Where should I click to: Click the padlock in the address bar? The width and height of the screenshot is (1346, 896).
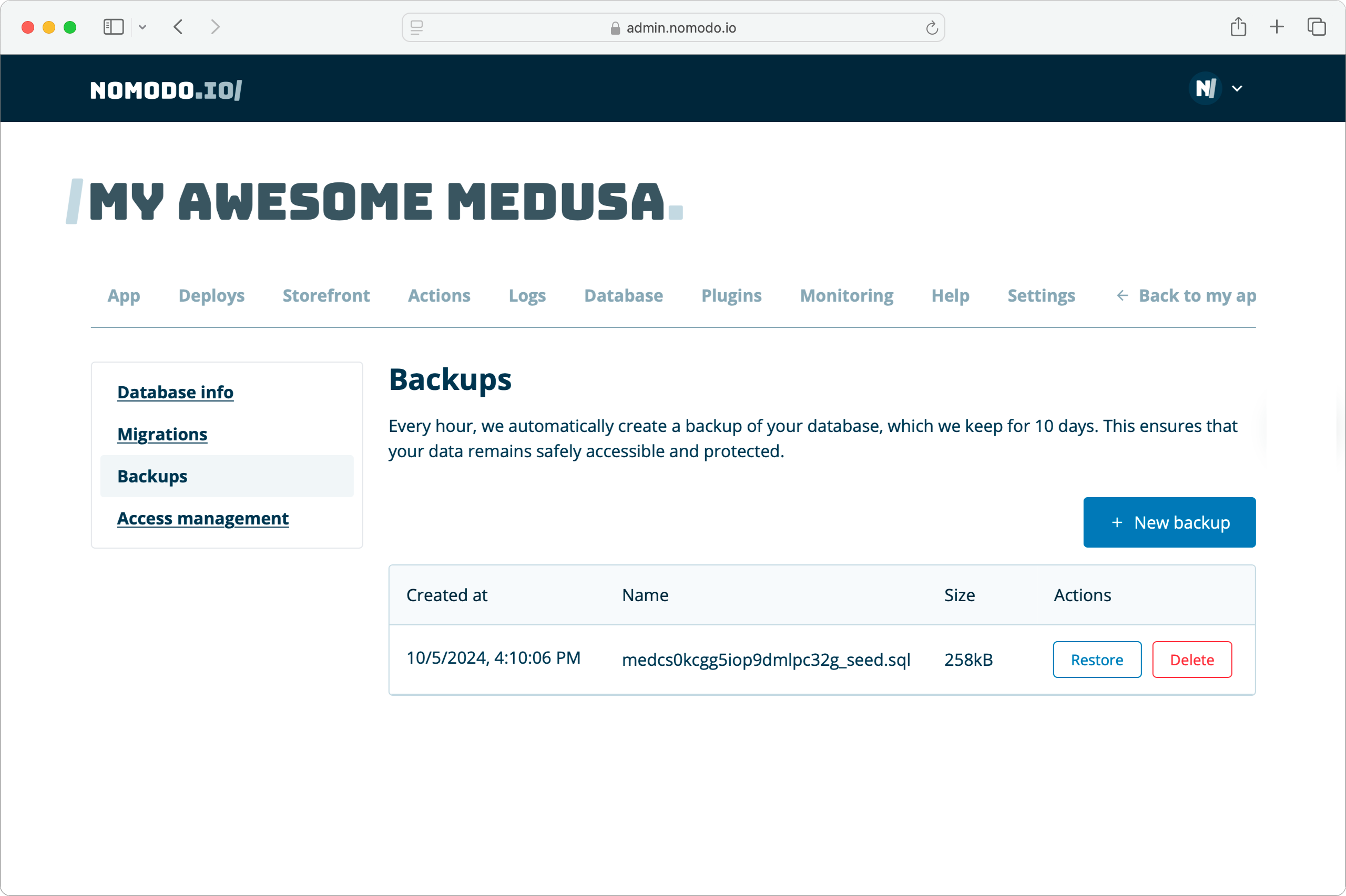pyautogui.click(x=615, y=27)
